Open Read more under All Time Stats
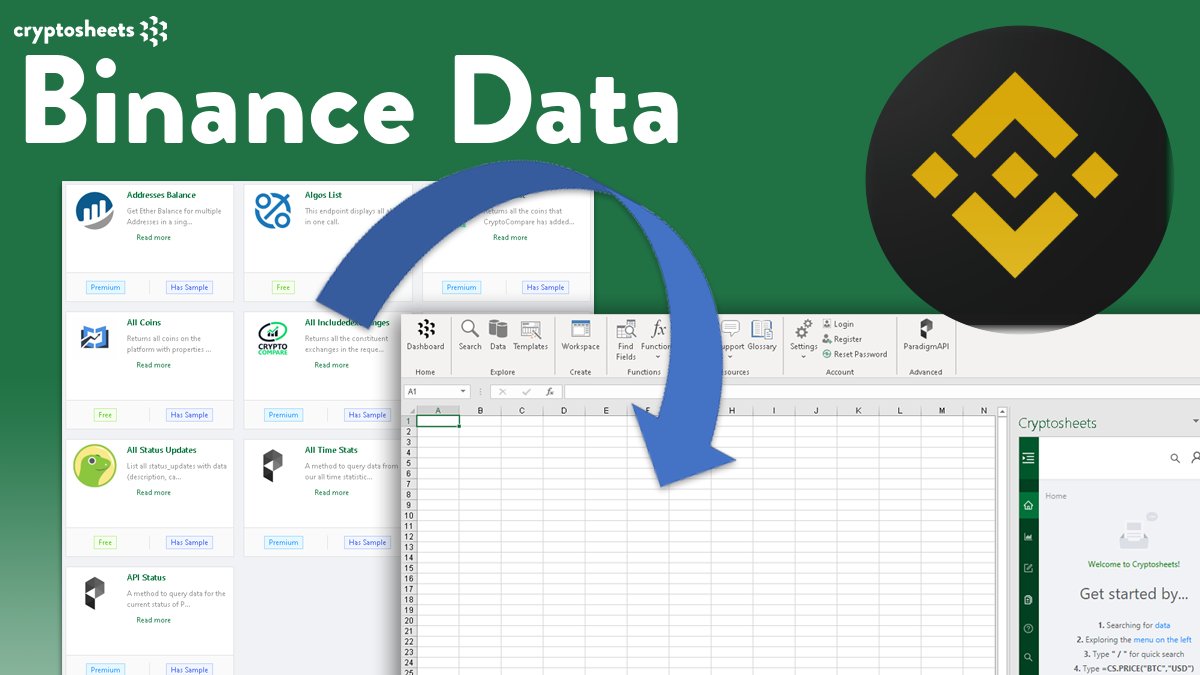The width and height of the screenshot is (1200, 675). (331, 492)
